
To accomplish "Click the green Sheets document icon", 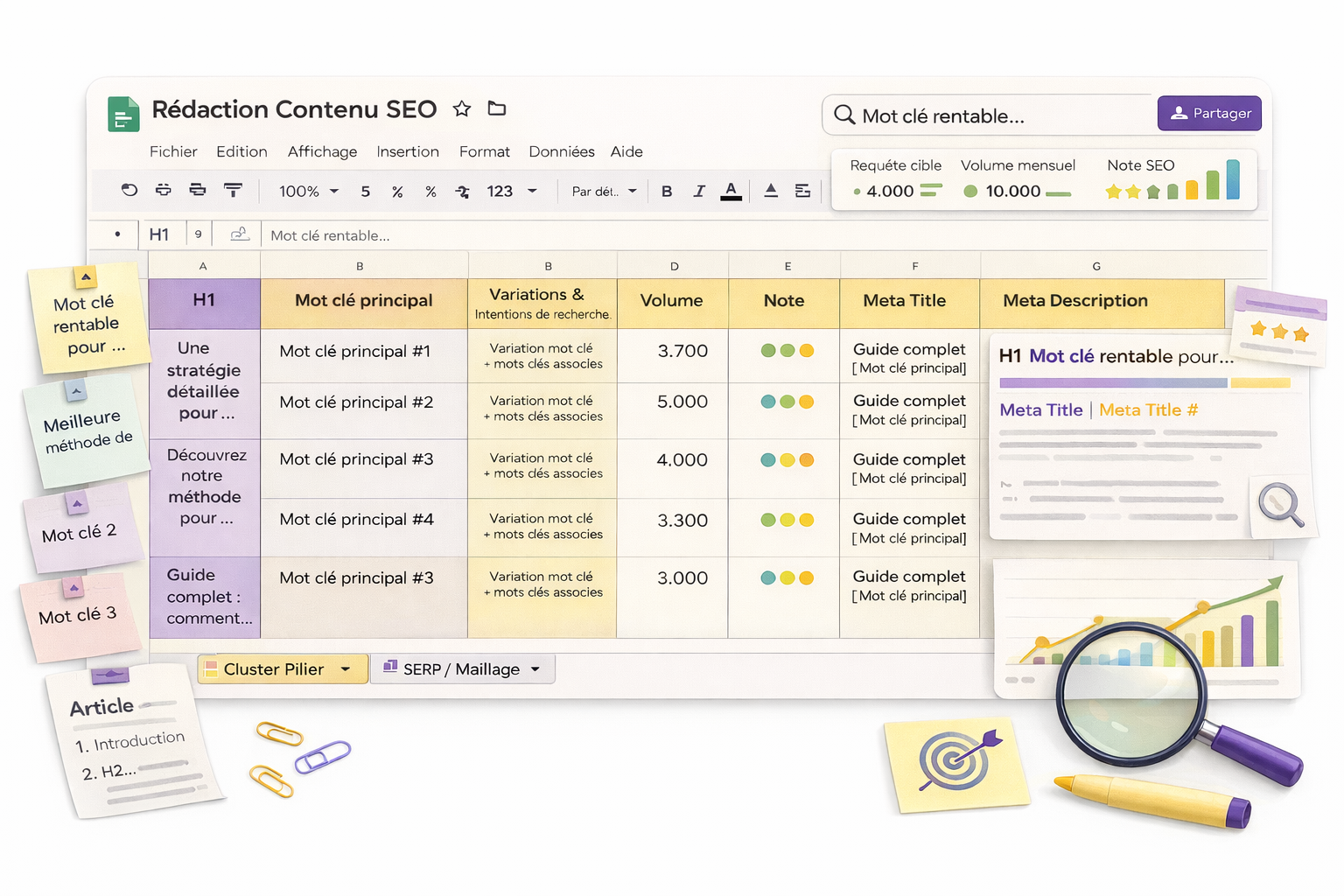I will [123, 114].
